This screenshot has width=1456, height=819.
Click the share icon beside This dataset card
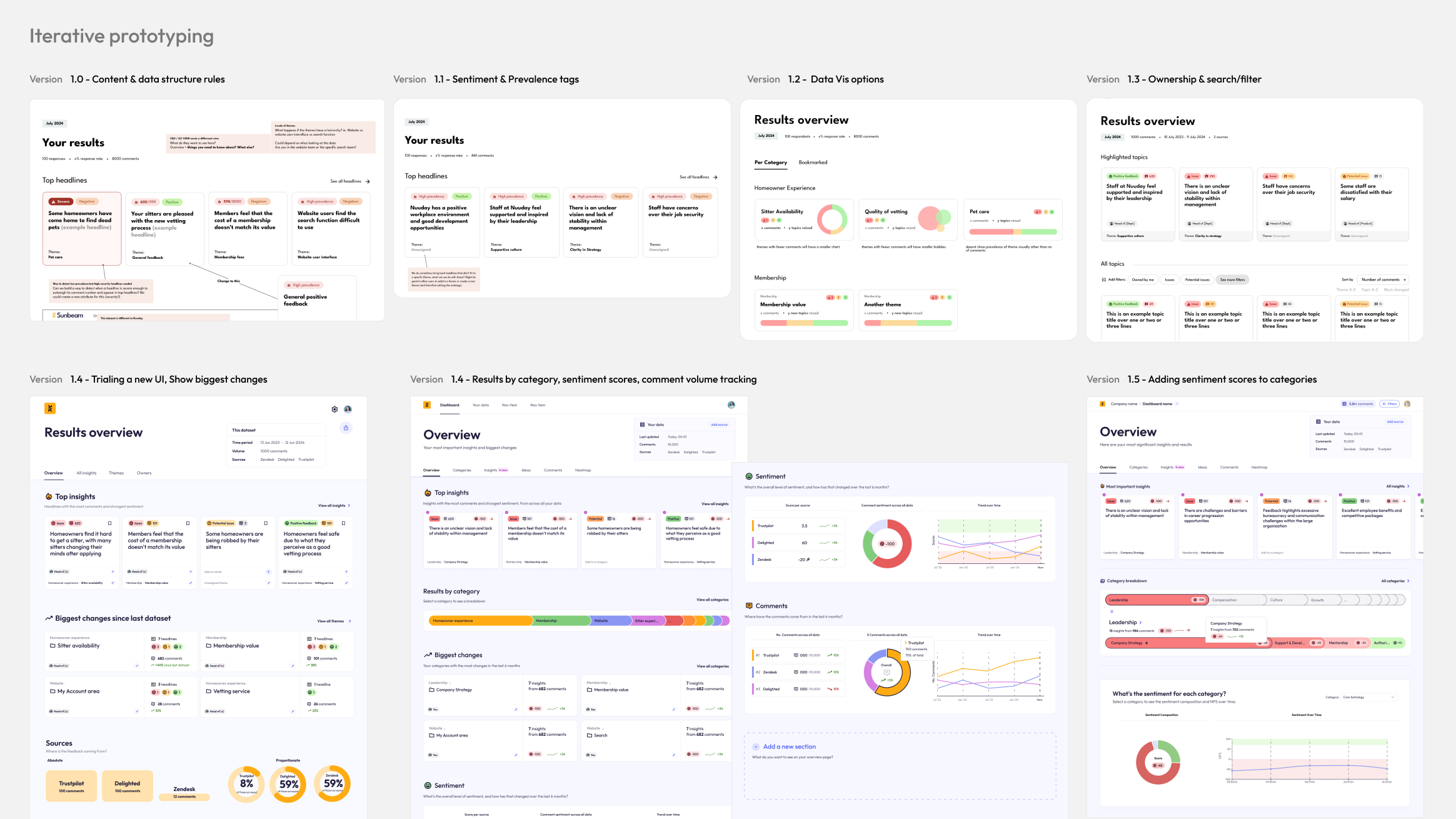pos(346,428)
